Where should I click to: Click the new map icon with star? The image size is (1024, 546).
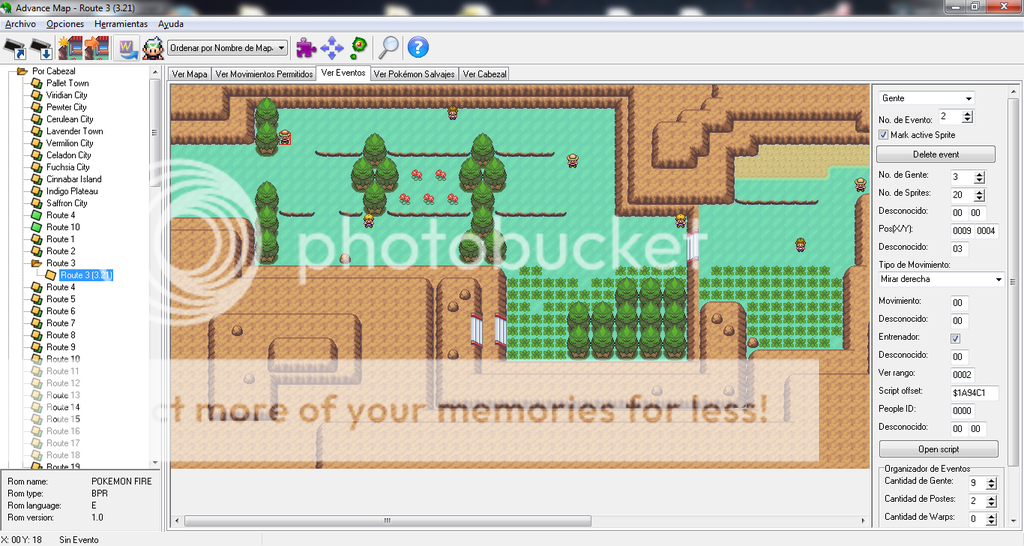click(70, 47)
